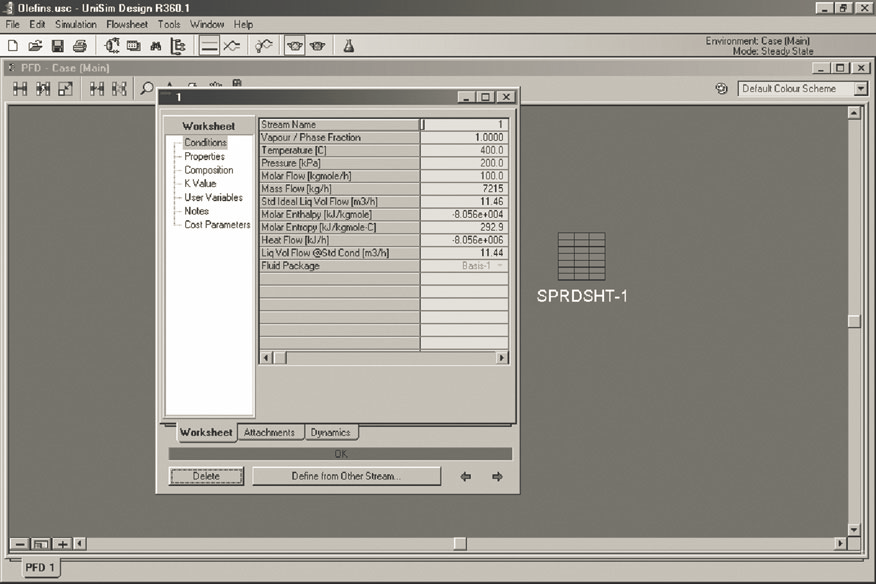The image size is (876, 584).
Task: Save the case with the floppy disk icon
Action: coord(57,46)
